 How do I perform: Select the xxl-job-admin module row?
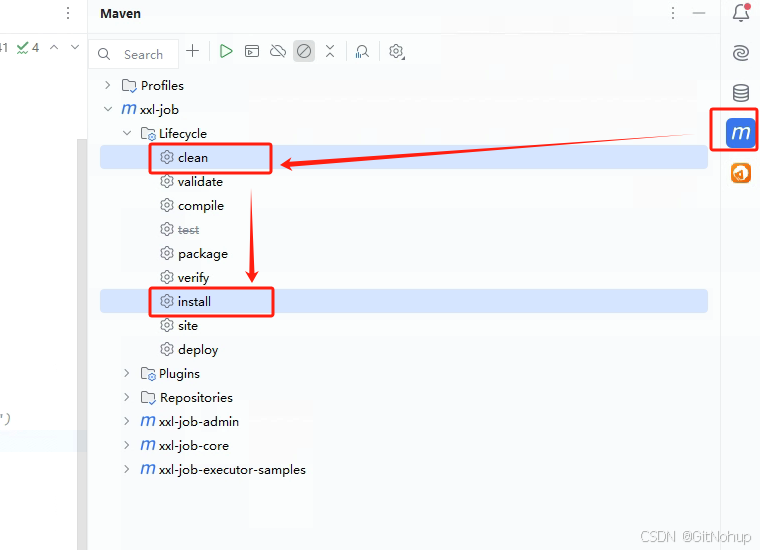coord(404,421)
